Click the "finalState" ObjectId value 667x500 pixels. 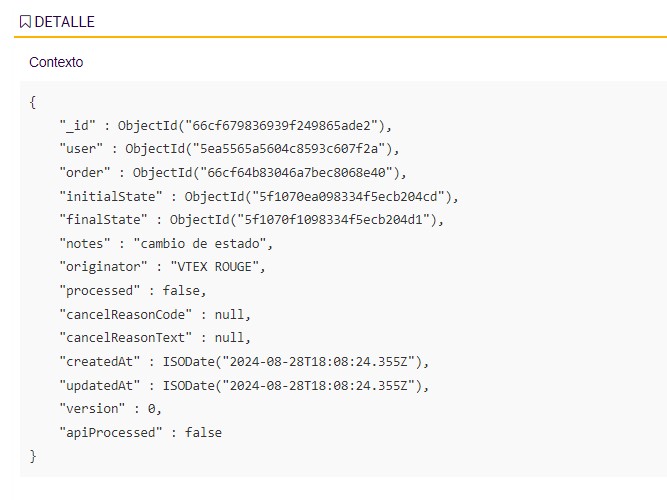tap(306, 219)
